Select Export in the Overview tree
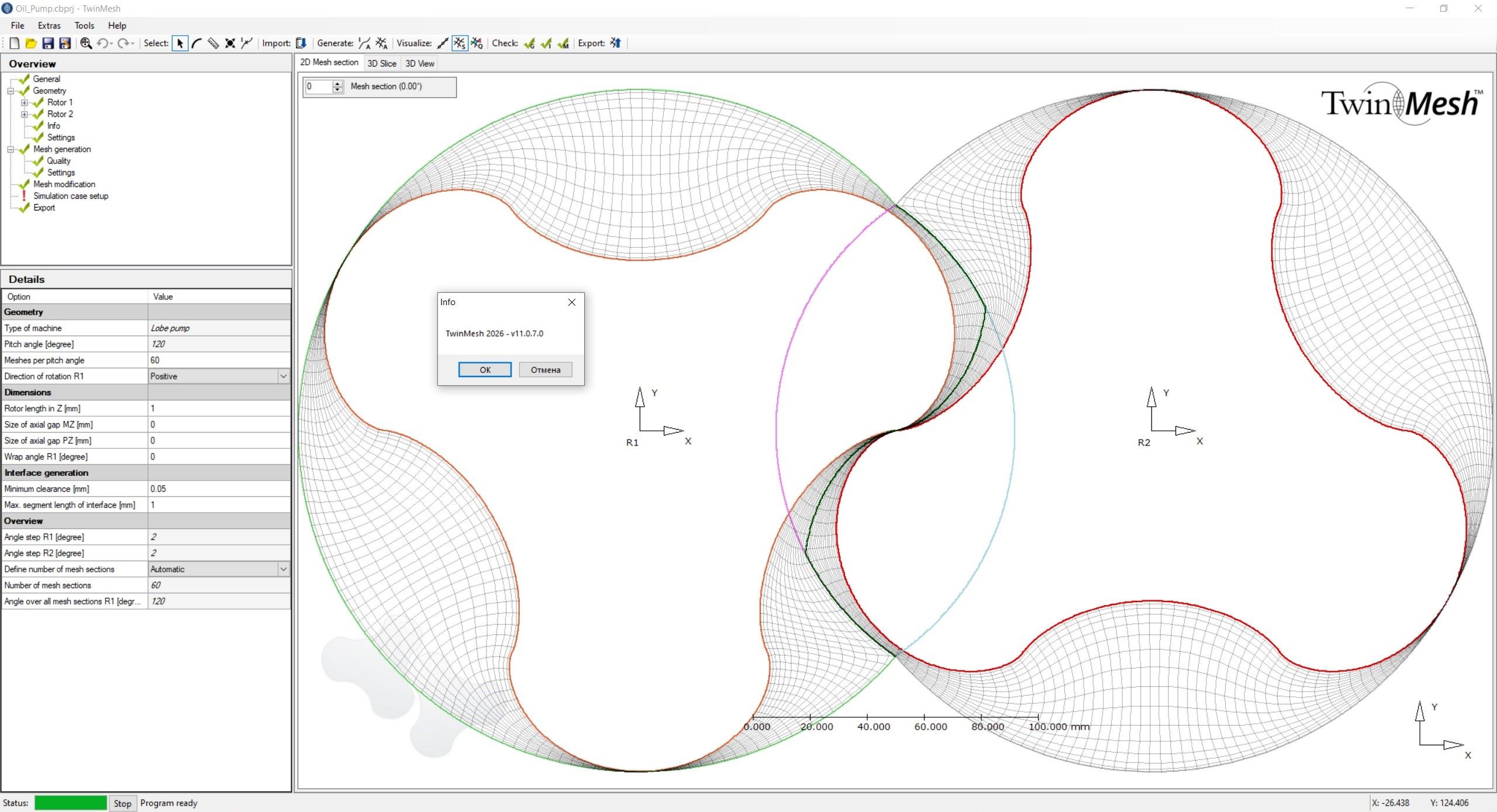This screenshot has height=812, width=1497. (44, 208)
